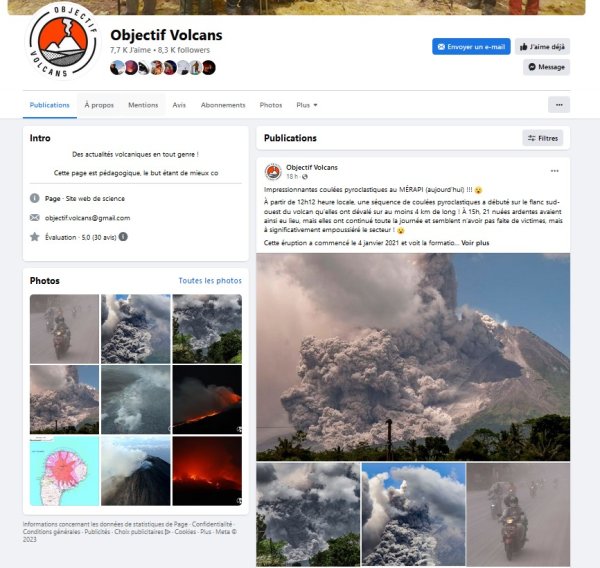This screenshot has width=600, height=568.
Task: Open the Abonnements tab
Action: point(223,105)
